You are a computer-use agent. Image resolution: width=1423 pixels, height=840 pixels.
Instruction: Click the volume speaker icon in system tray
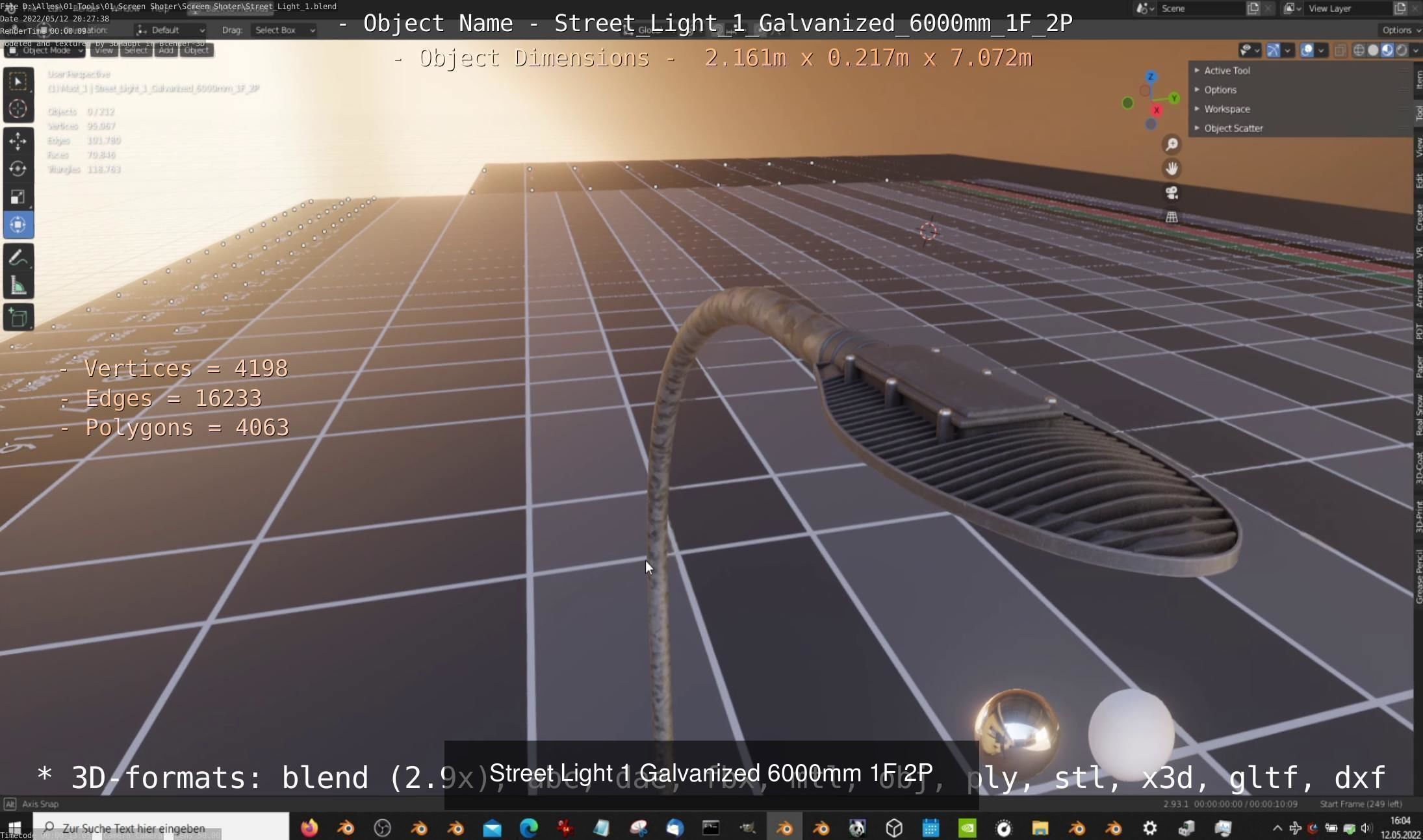tap(1366, 828)
